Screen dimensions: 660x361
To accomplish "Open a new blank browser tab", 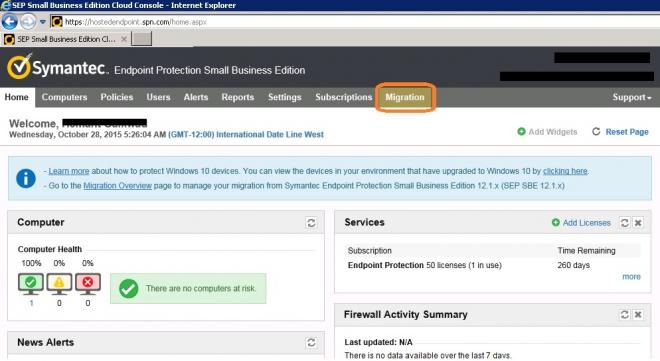I will point(142,39).
